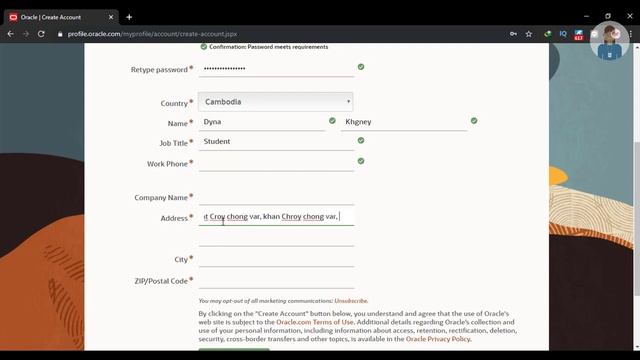Focus the ZIP/Postal Code input field
Viewport: 640px width, 360px height.
(276, 280)
